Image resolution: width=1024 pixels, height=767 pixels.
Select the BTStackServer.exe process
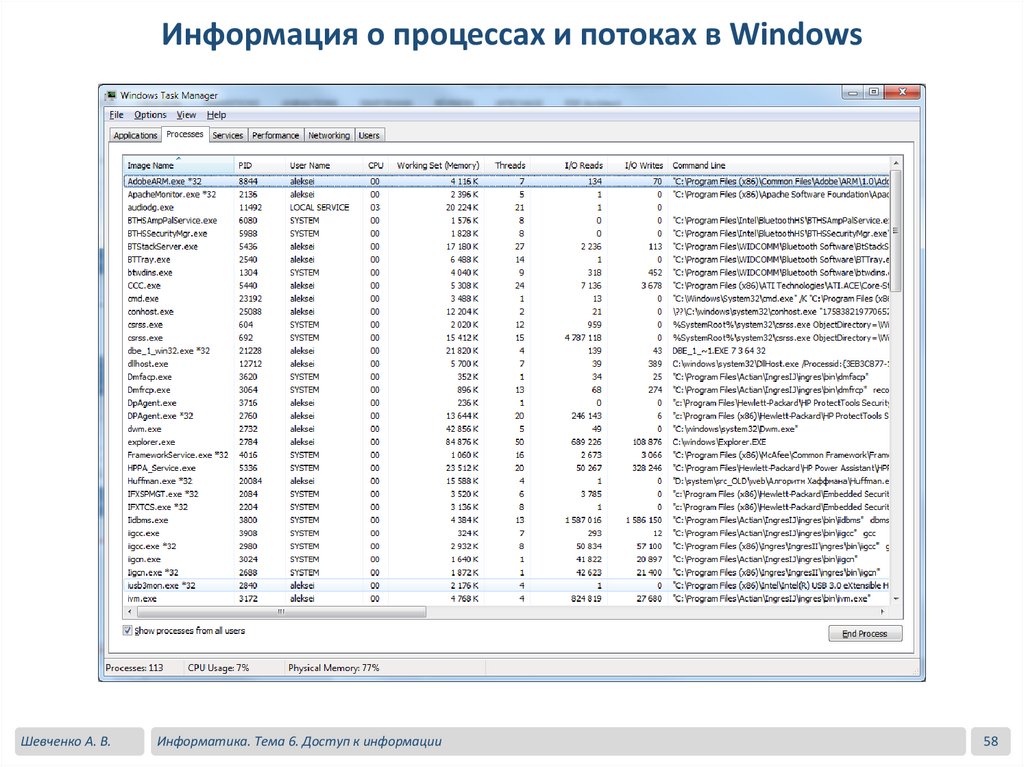pos(506,247)
